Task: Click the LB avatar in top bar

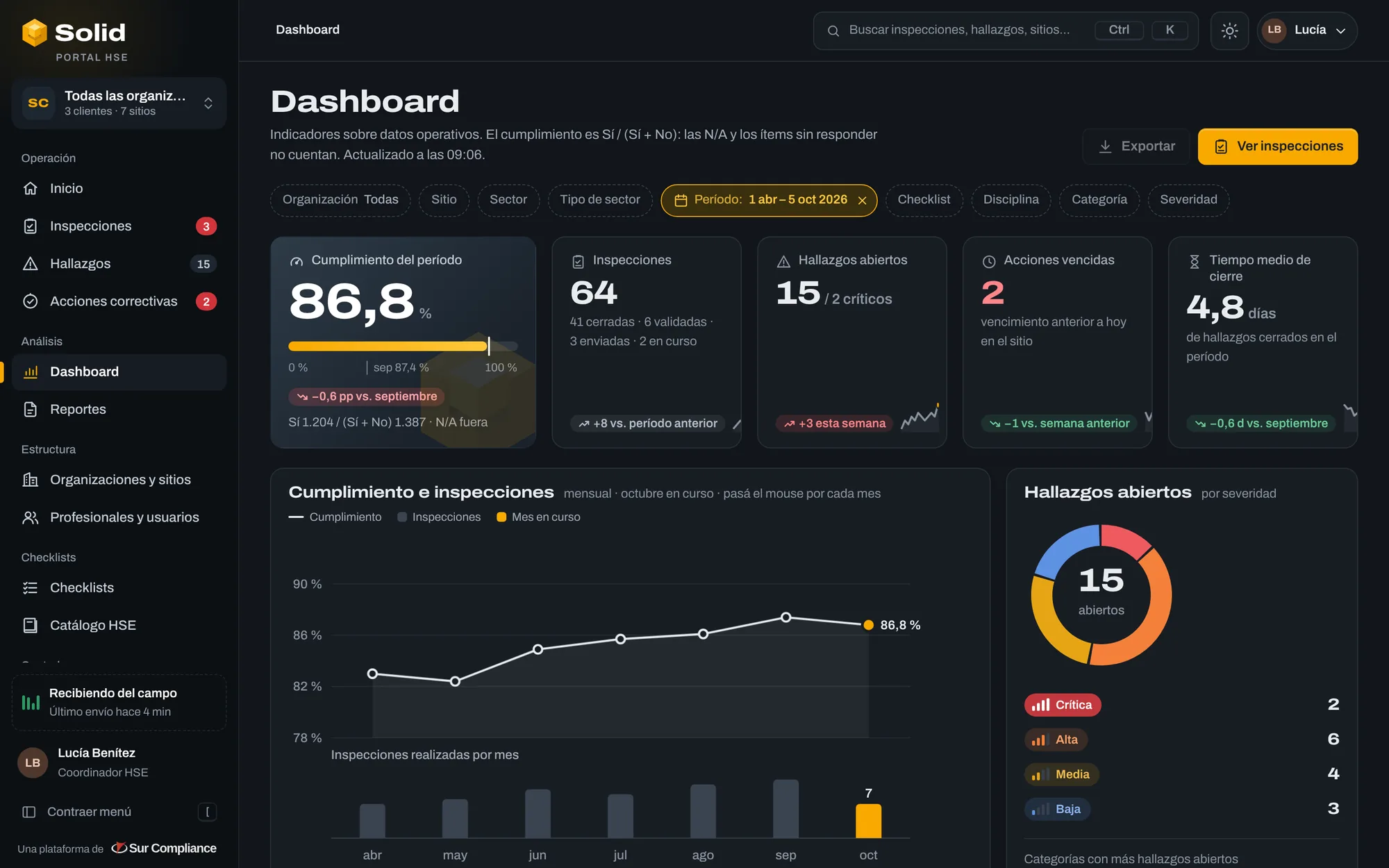Action: tap(1274, 30)
